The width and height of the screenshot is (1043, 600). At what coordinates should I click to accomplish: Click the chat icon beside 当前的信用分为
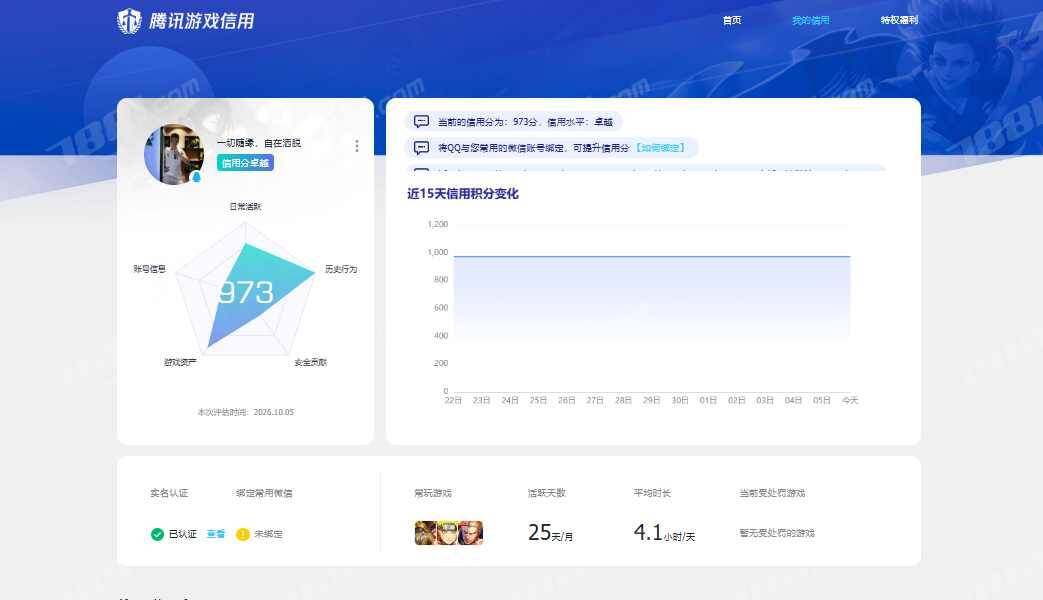pos(421,122)
